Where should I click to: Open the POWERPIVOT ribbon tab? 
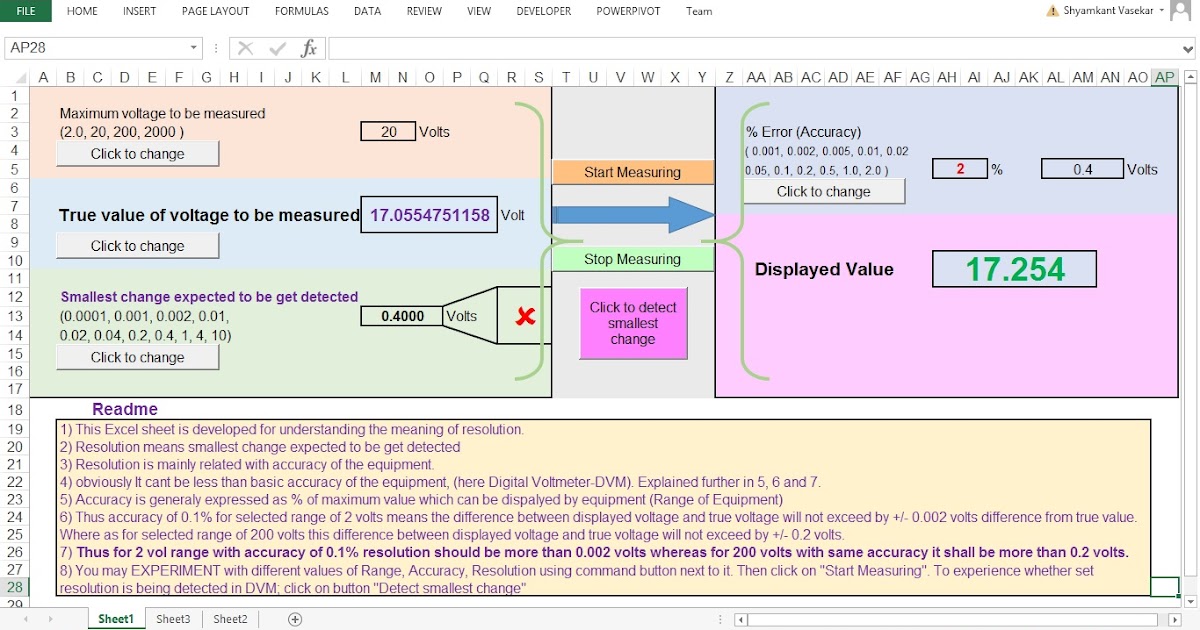point(630,11)
